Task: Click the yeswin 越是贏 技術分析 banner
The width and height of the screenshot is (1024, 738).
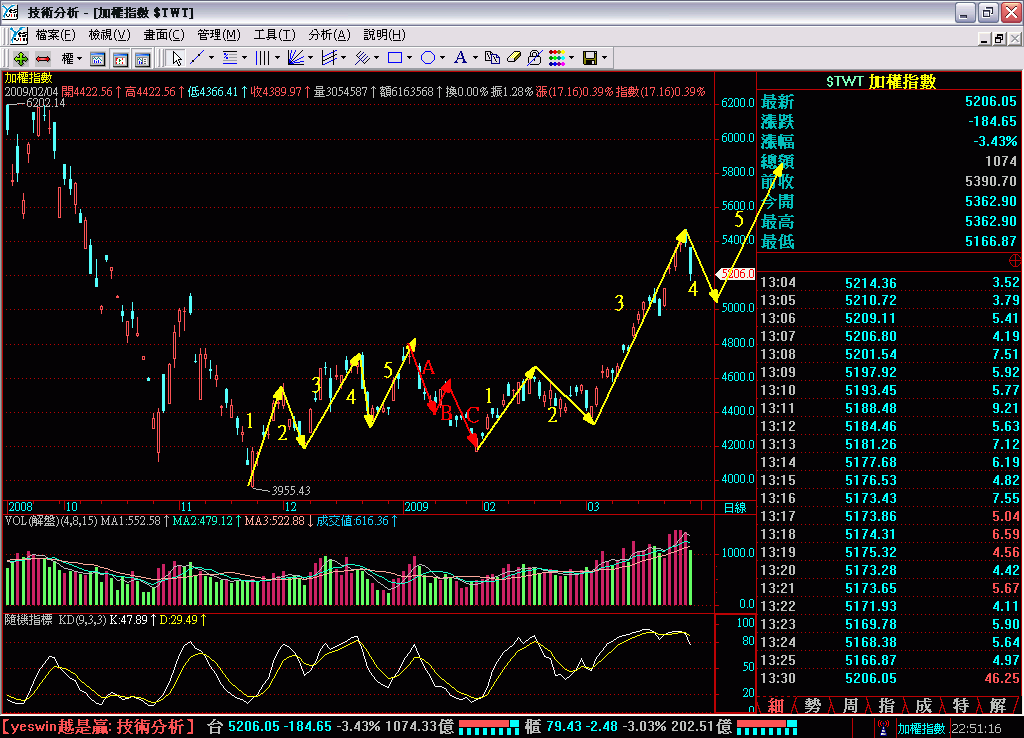Action: [98, 727]
